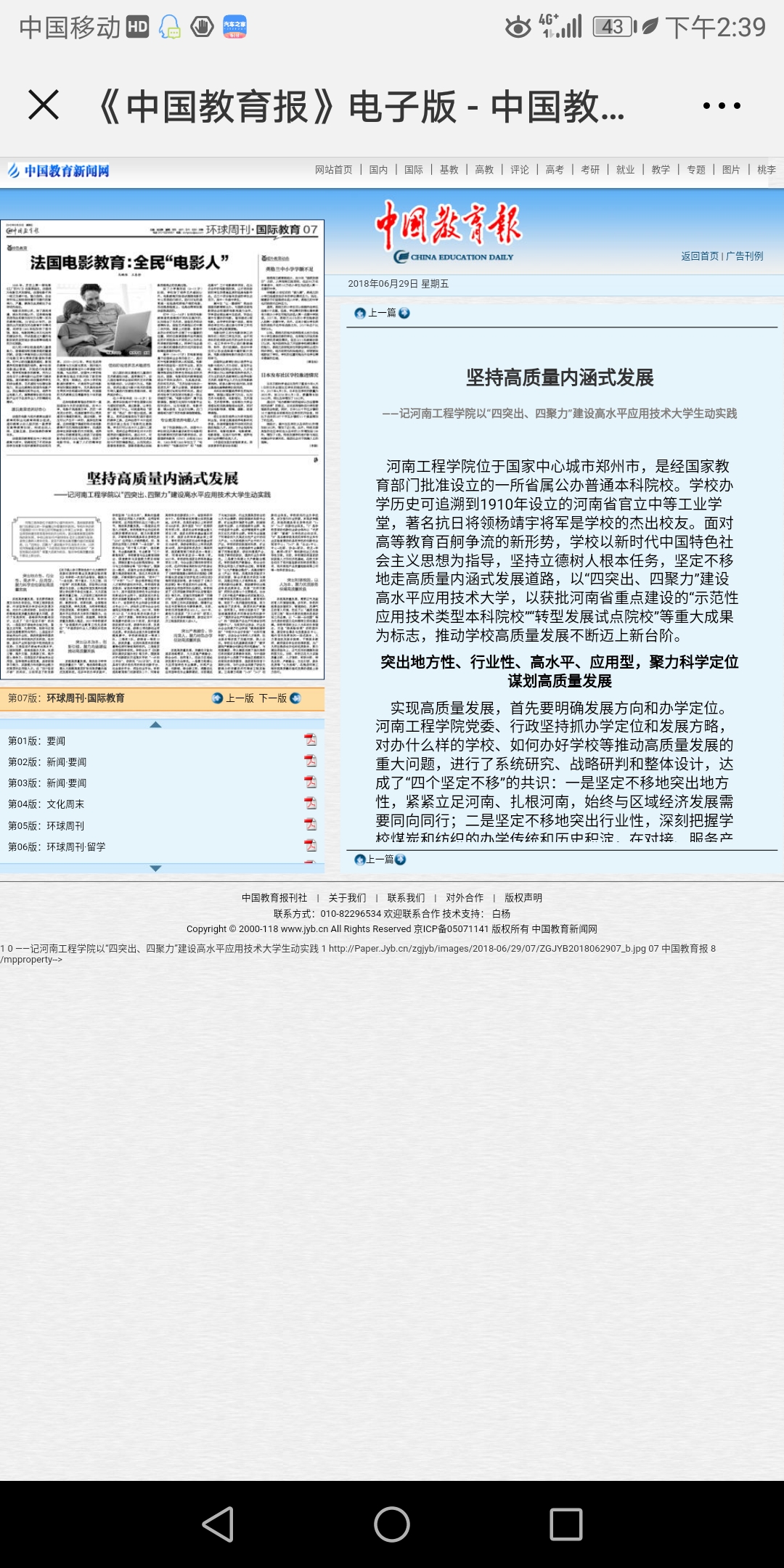Click left arrow icon beside top 上一篇
784x1568 pixels.
[360, 313]
